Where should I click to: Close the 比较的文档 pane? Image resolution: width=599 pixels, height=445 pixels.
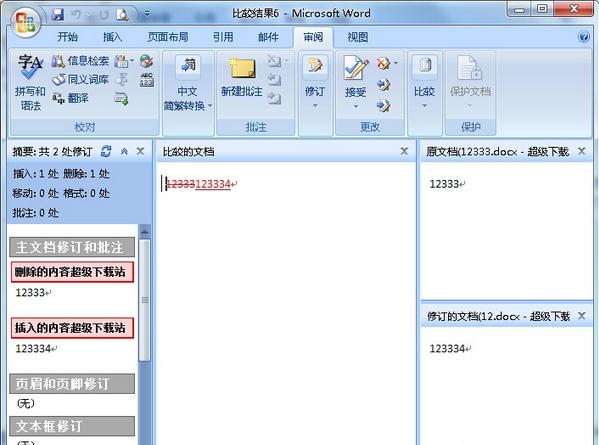(404, 151)
